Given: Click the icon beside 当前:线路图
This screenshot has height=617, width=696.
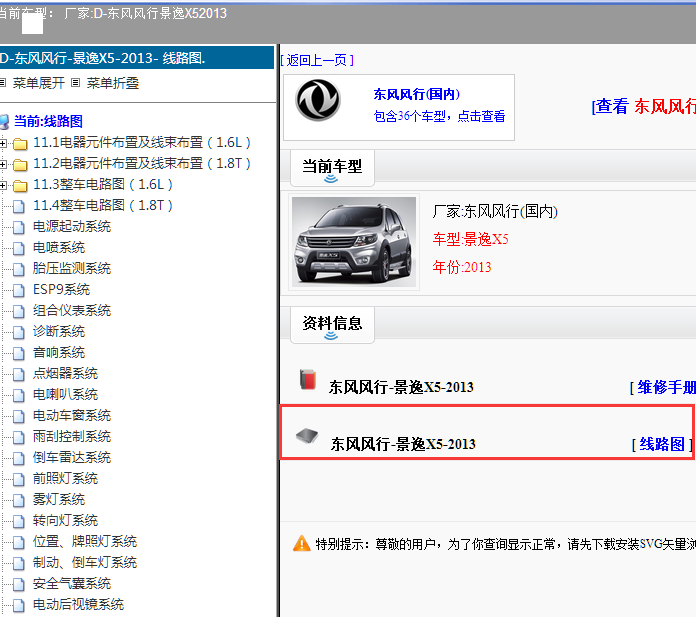Looking at the screenshot, I should coord(4,122).
